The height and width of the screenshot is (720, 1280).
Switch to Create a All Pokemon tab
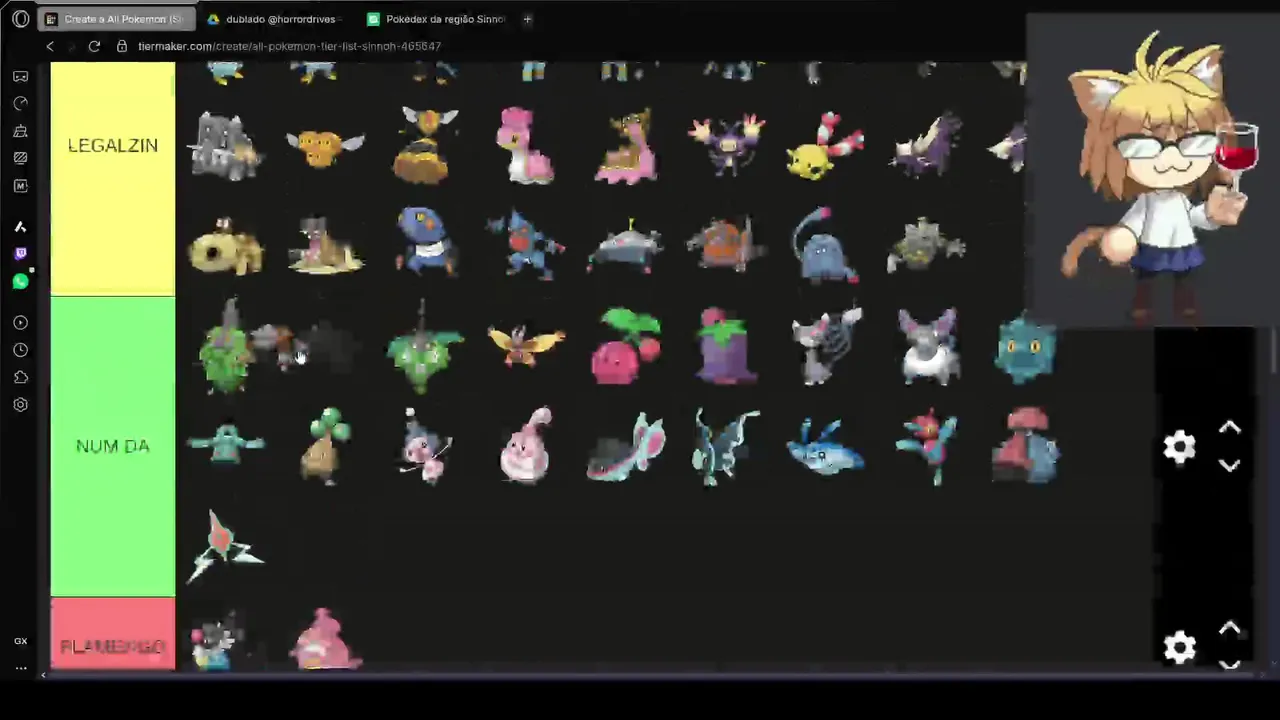click(115, 19)
